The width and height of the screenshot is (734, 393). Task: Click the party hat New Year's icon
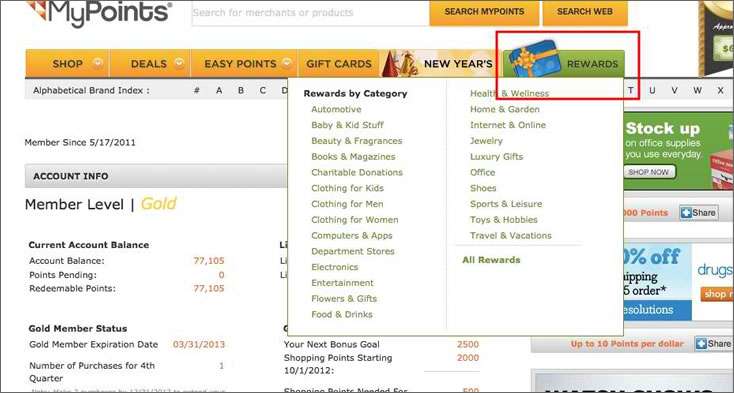point(400,63)
